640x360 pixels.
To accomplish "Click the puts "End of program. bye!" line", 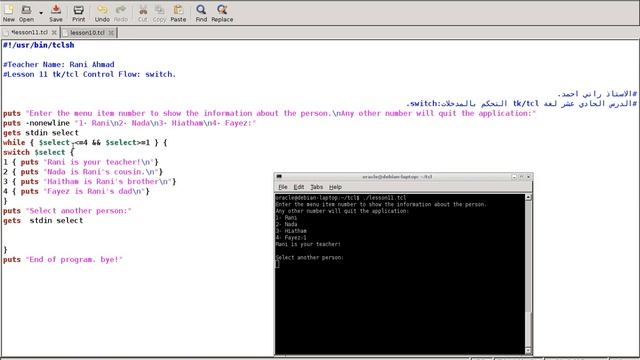I will [x=63, y=260].
